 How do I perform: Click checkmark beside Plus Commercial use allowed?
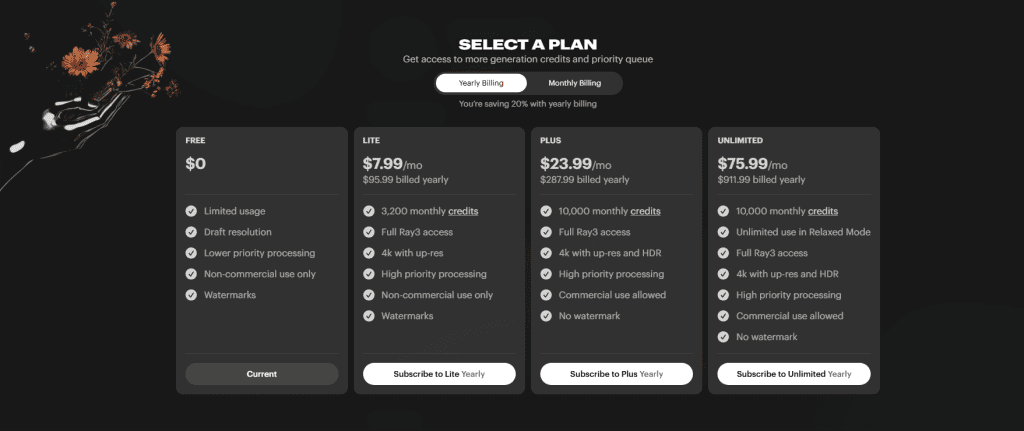click(546, 295)
